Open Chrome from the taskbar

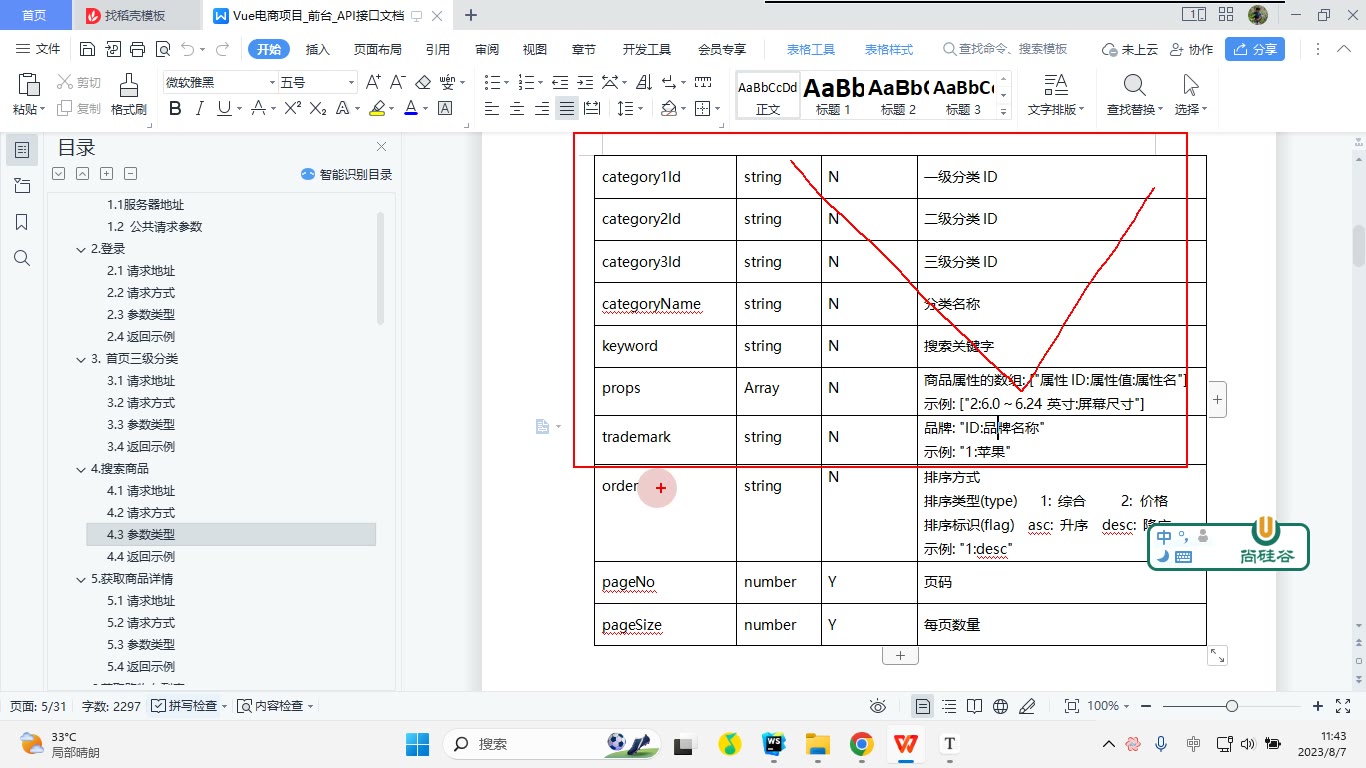(862, 744)
